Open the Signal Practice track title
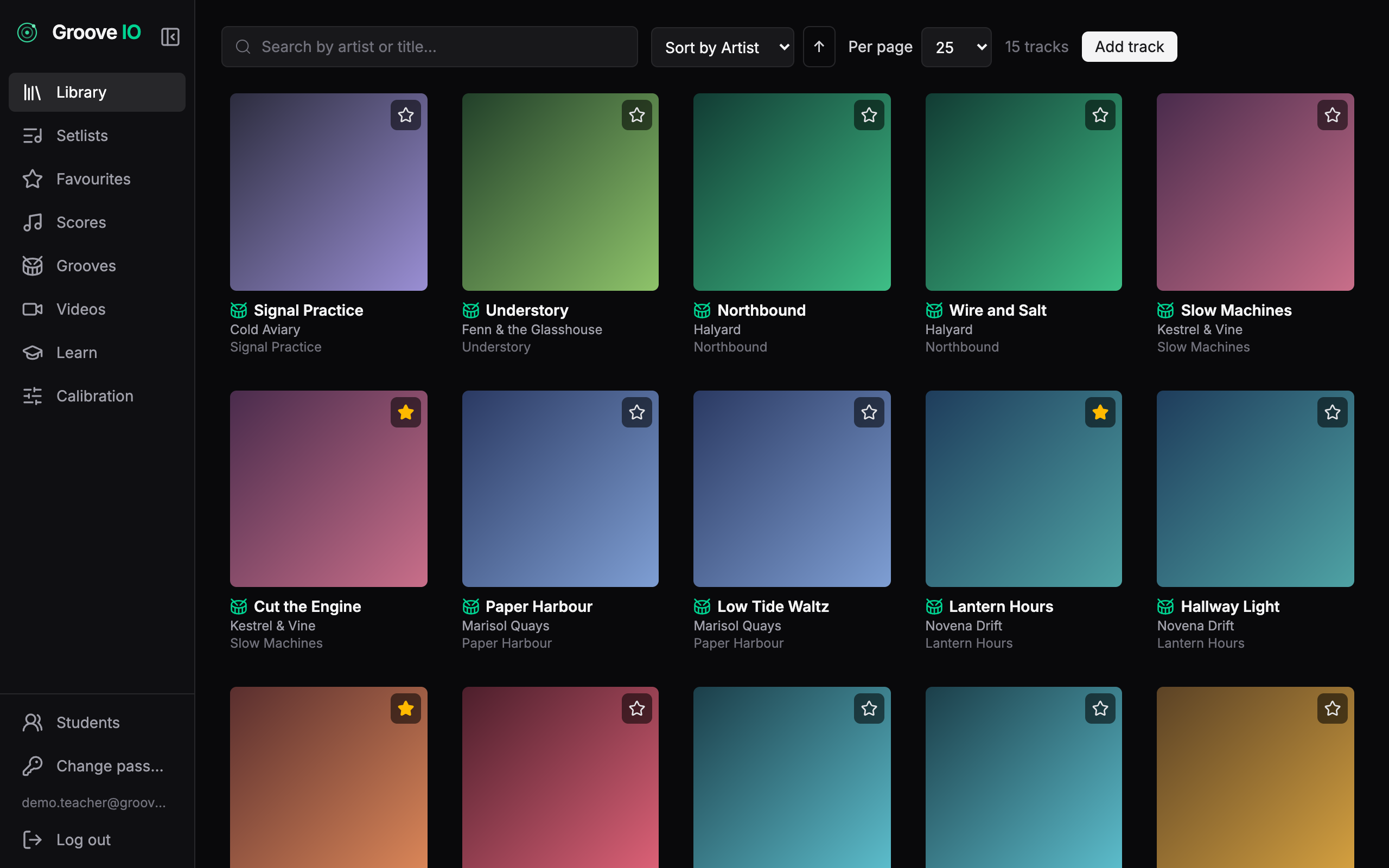 click(x=308, y=310)
